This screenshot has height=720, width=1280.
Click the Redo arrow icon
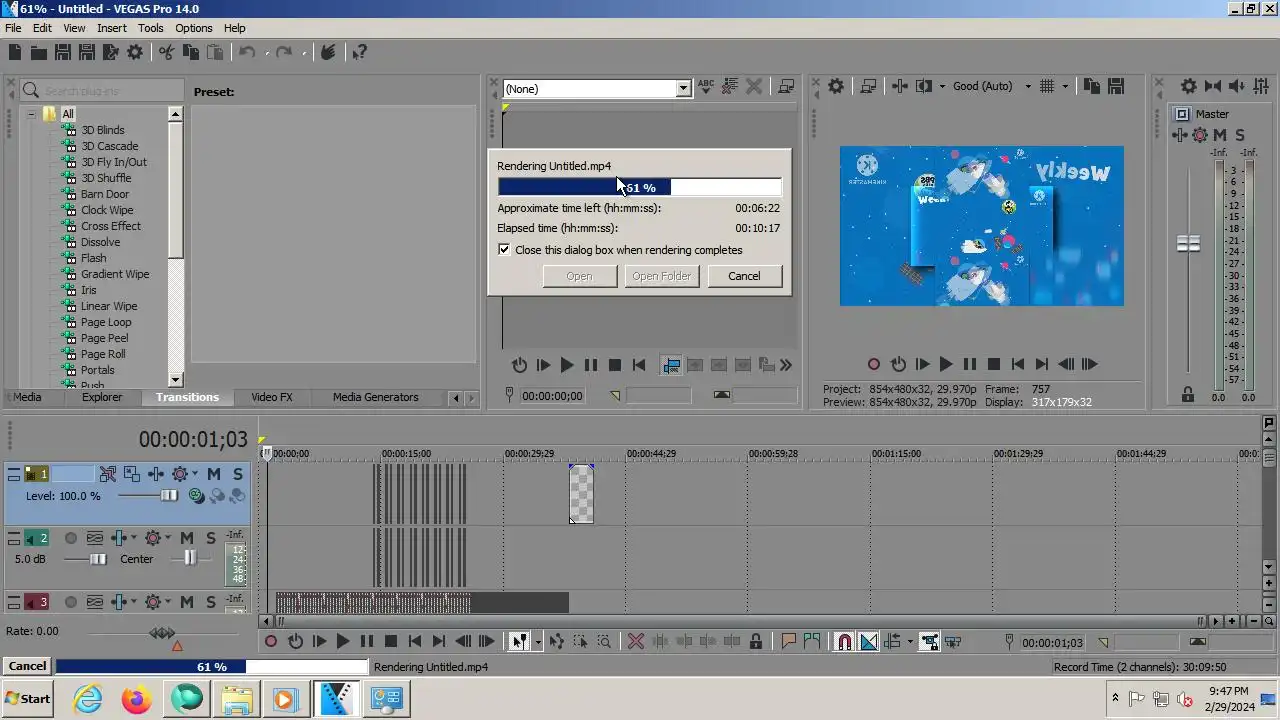[x=284, y=53]
